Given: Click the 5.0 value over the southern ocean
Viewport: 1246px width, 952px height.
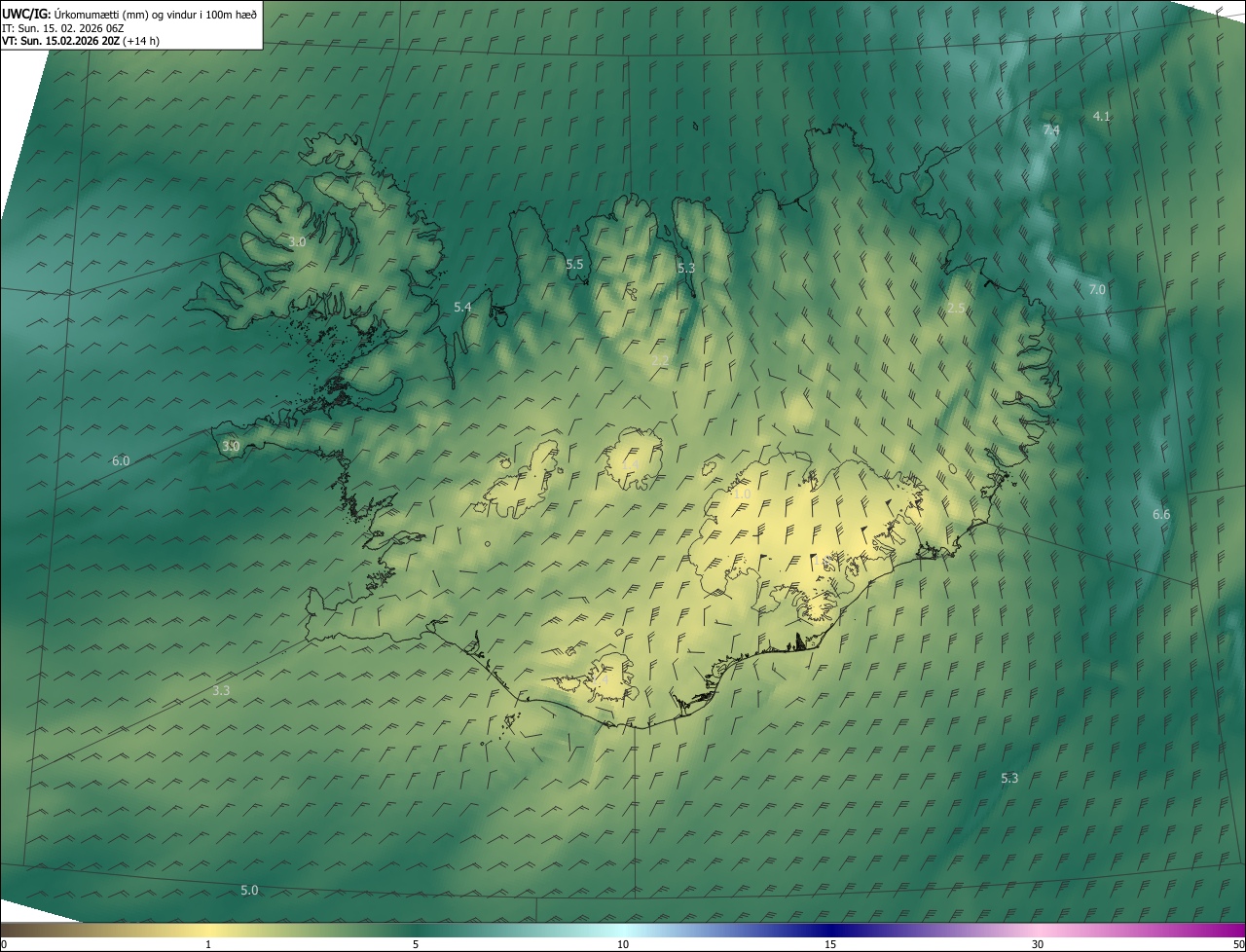Looking at the screenshot, I should [249, 891].
